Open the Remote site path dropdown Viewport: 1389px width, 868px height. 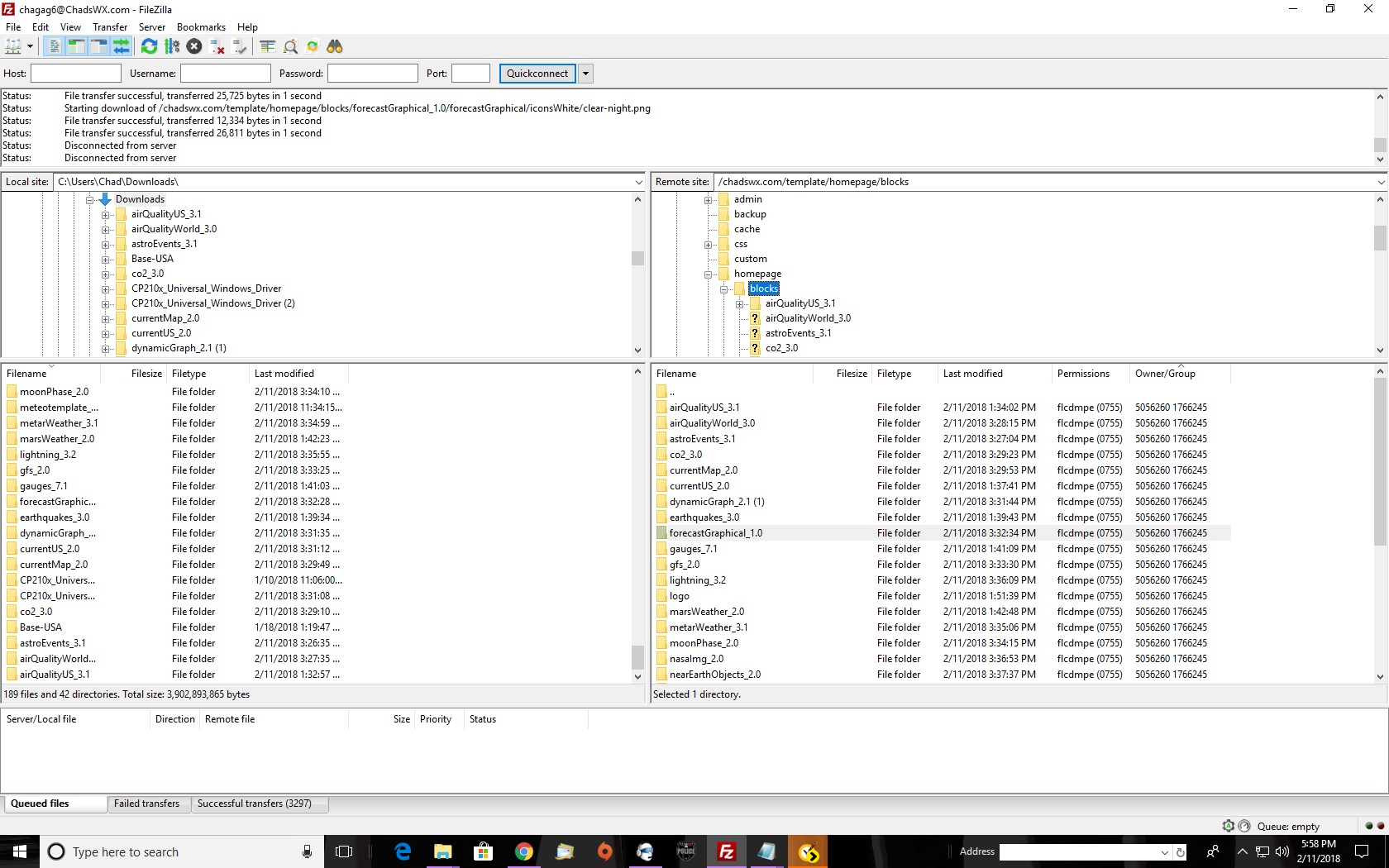click(x=1381, y=182)
